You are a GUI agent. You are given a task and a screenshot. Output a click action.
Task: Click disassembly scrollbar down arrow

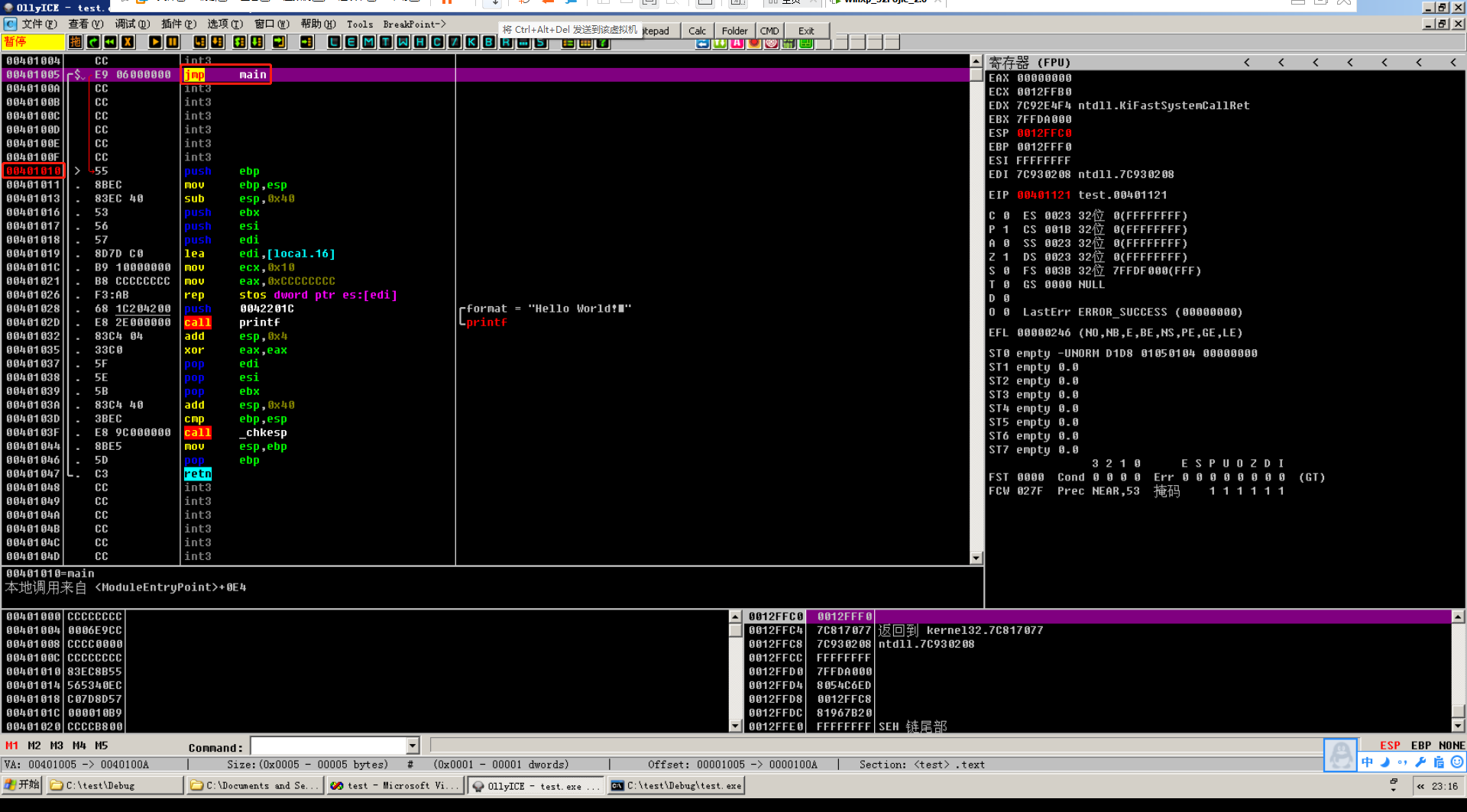(976, 558)
